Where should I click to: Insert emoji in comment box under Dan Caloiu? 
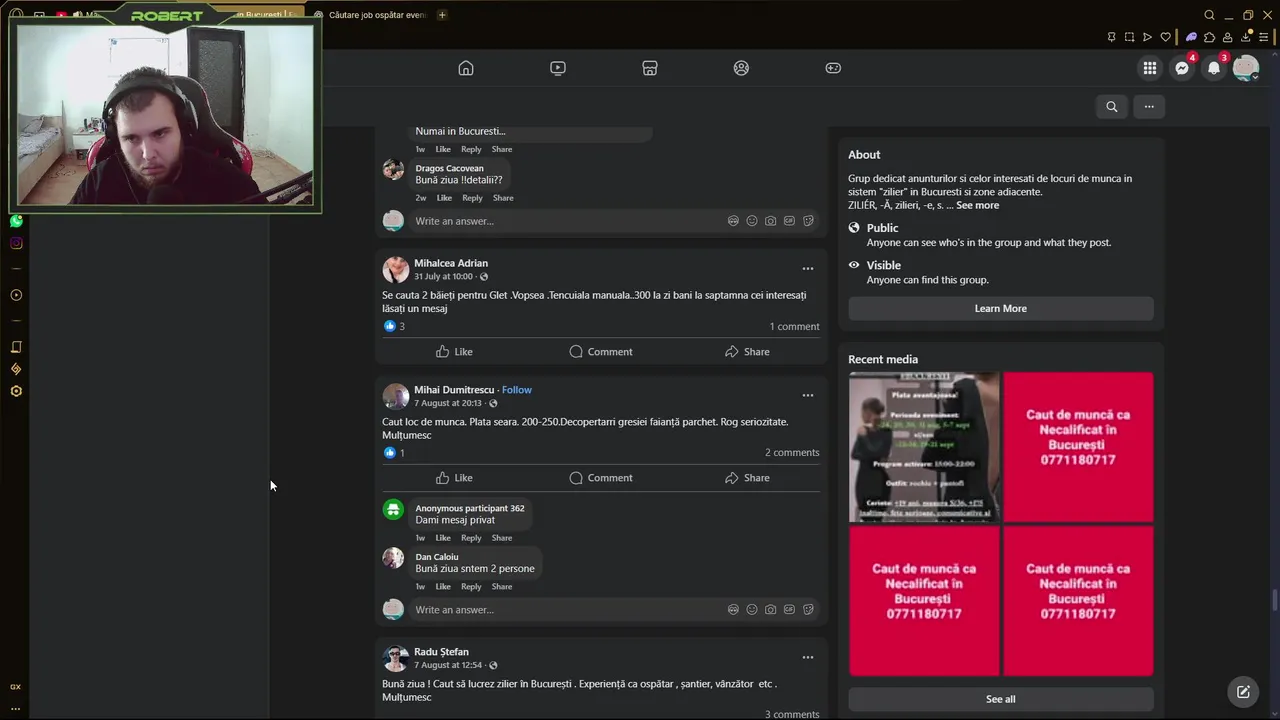752,610
